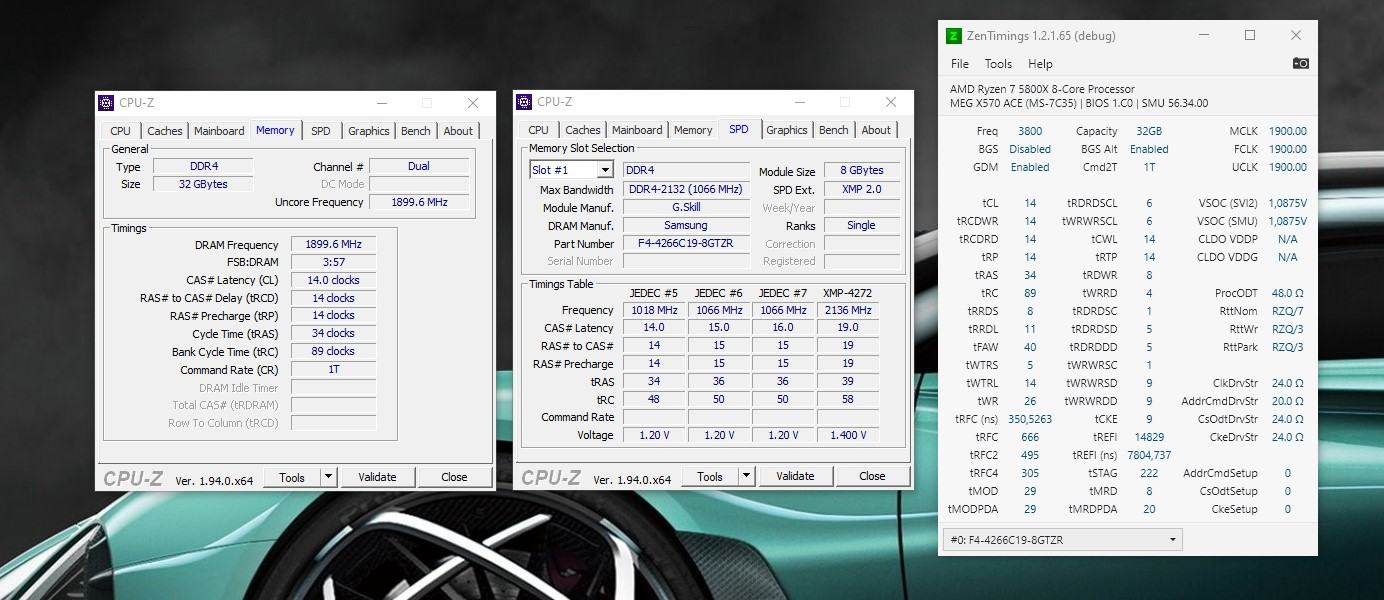Click Validate in the CPU-Z Memory window
The image size is (1384, 600).
tap(377, 477)
